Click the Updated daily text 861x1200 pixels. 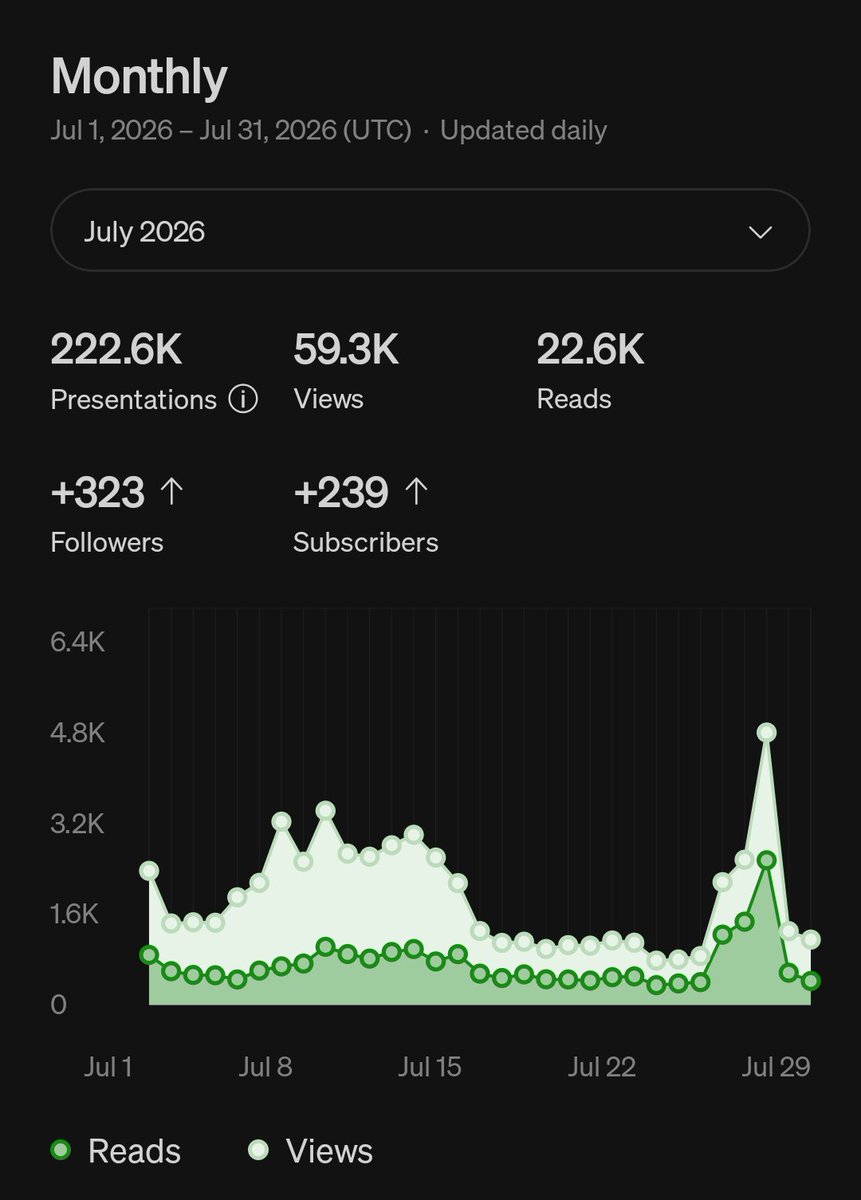pyautogui.click(x=523, y=130)
